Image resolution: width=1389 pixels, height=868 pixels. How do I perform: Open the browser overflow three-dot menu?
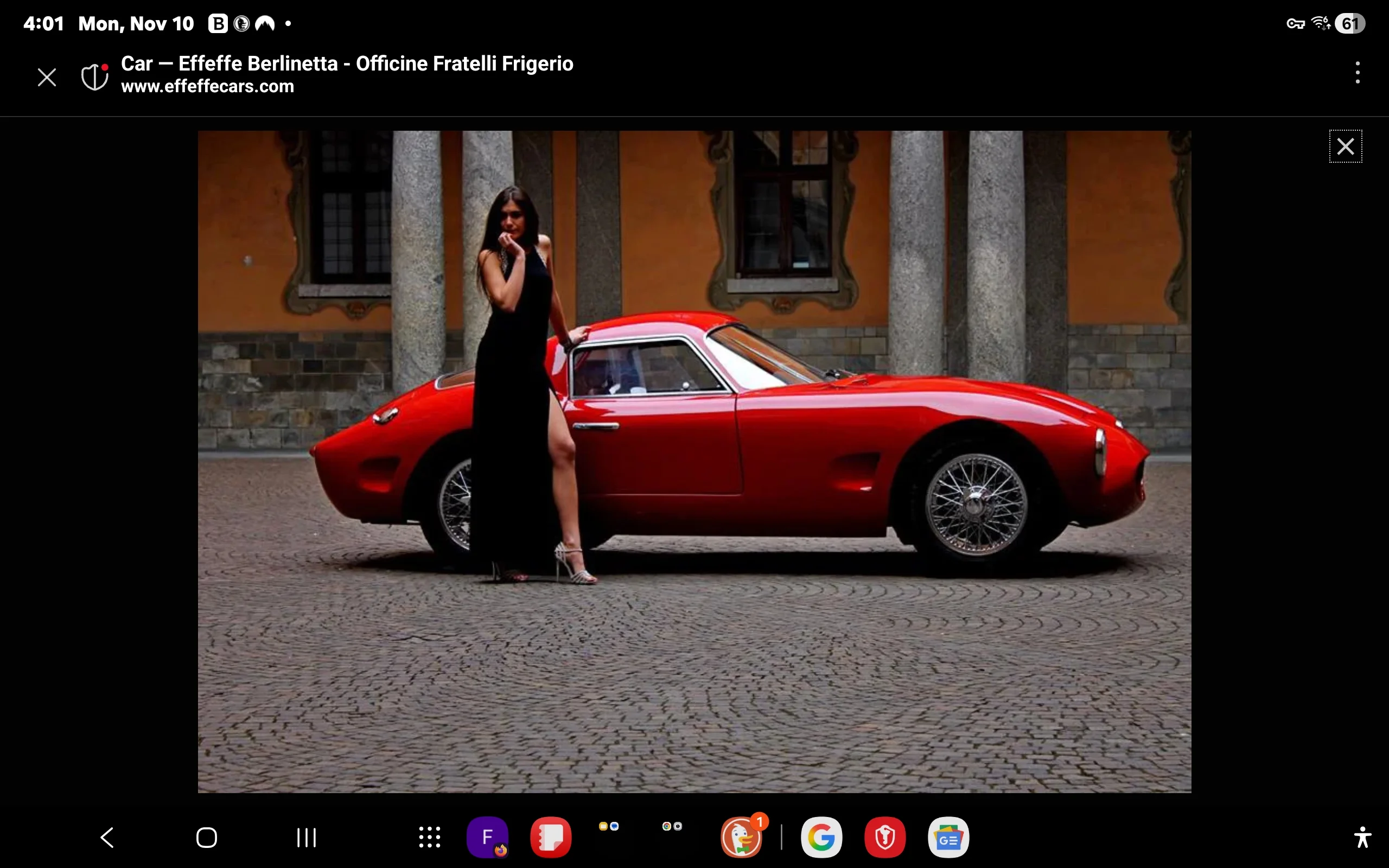point(1357,72)
